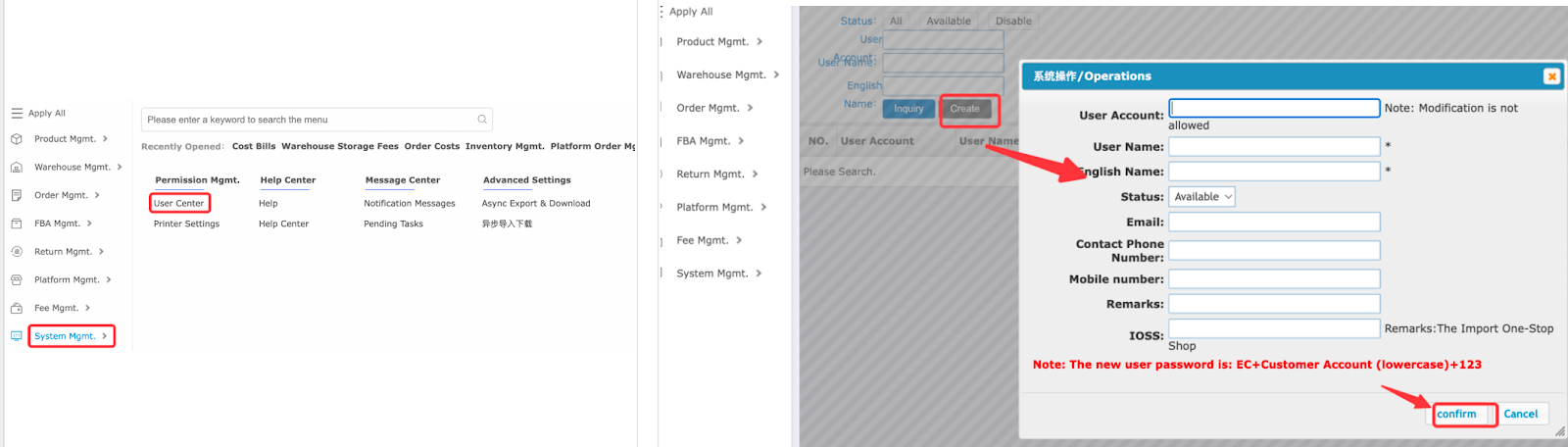1568x447 pixels.
Task: Expand System Mgmt. in left sidebar
Action: [x=72, y=336]
